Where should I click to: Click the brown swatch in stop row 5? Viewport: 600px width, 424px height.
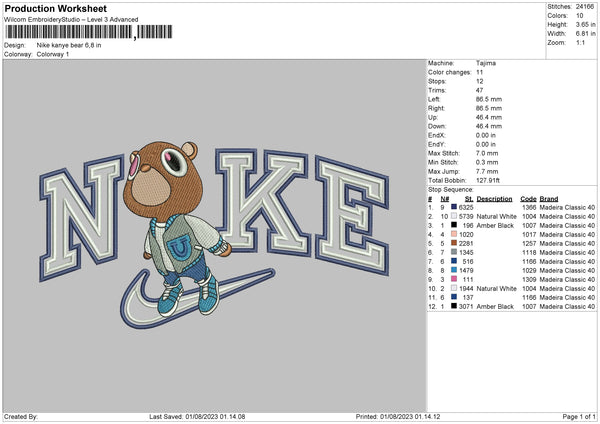454,243
